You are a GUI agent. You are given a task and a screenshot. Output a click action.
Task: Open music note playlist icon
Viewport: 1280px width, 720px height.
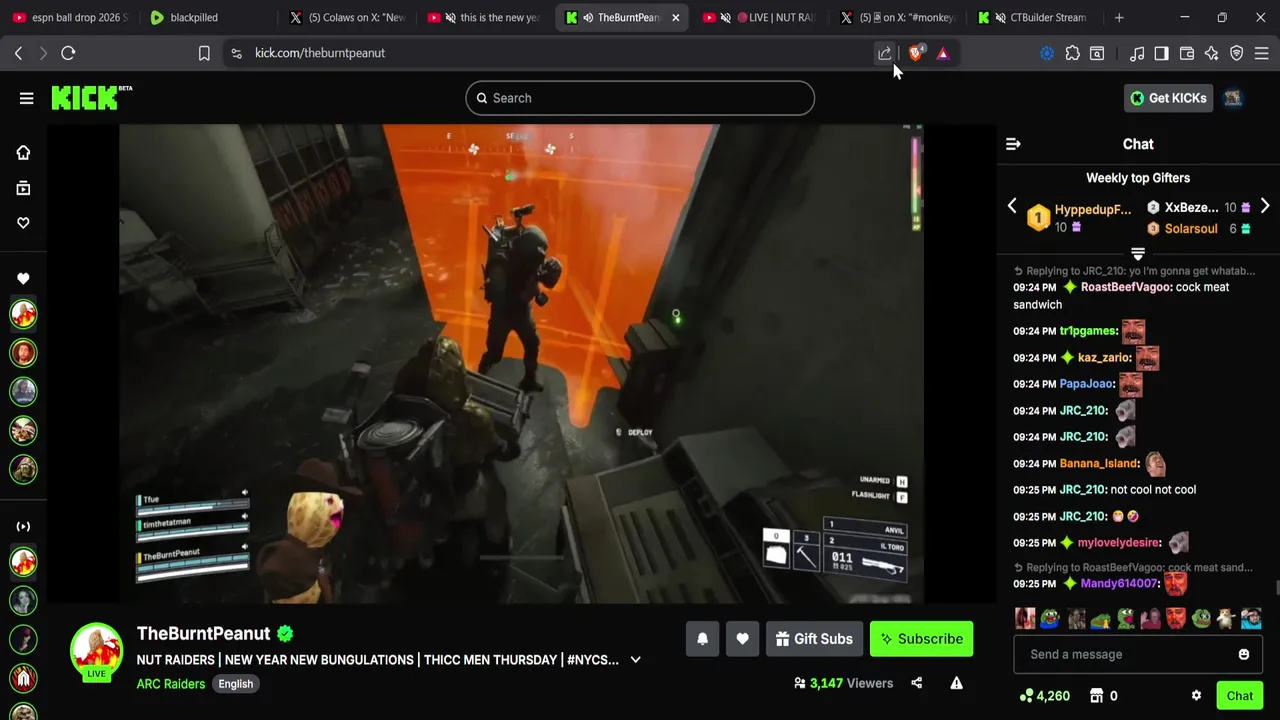(x=1136, y=53)
